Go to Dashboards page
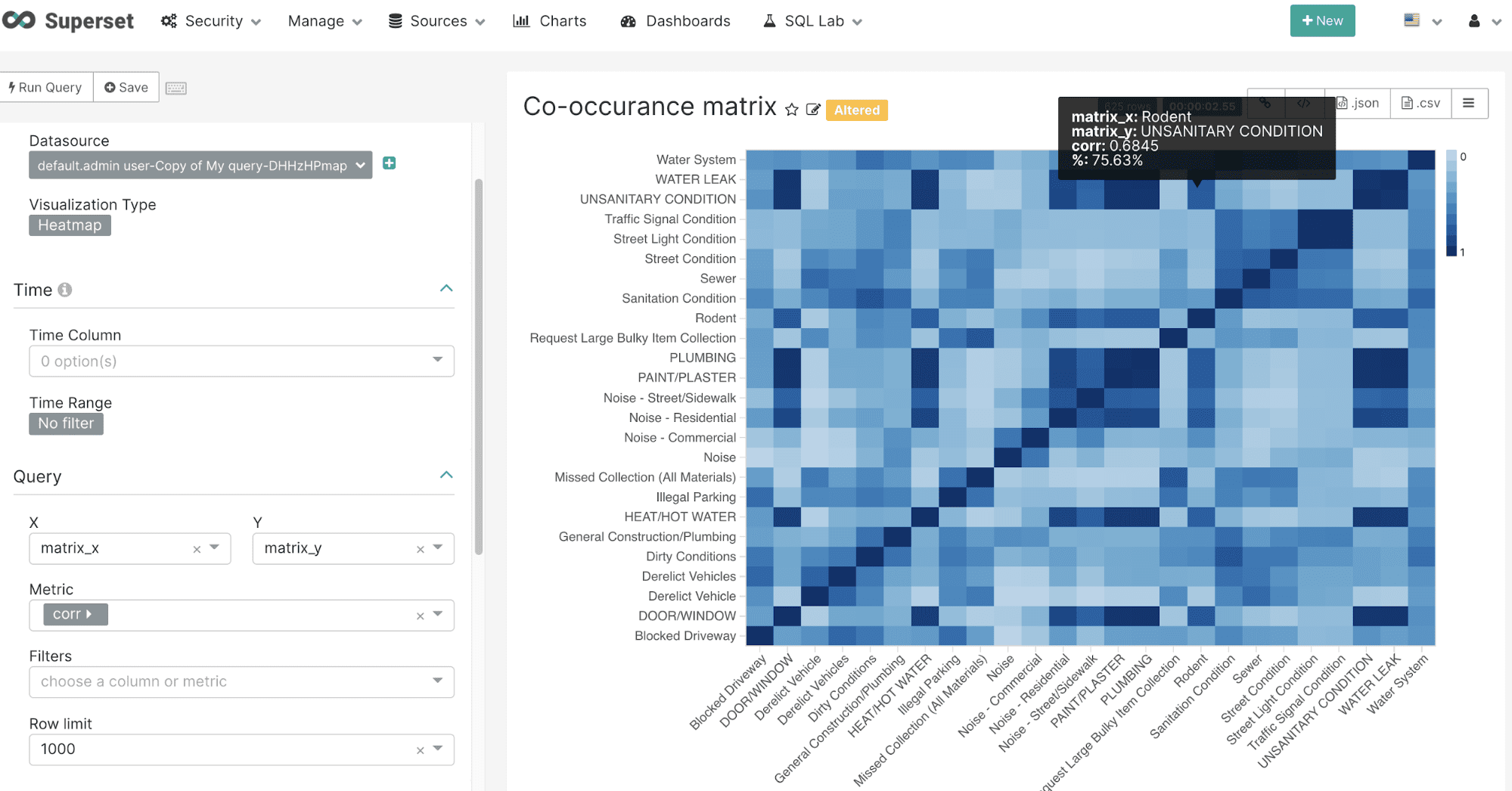The height and width of the screenshot is (791, 1512). (675, 21)
